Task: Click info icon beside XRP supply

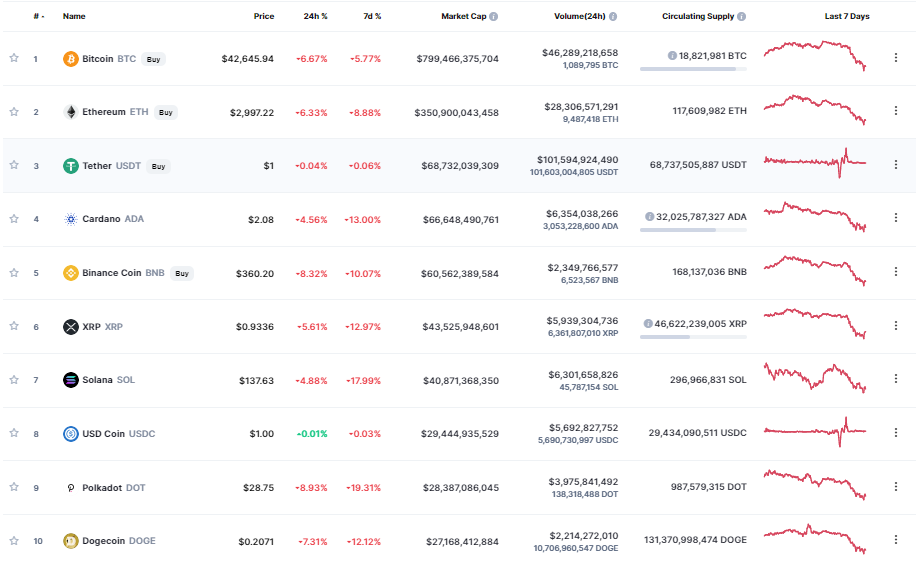Action: click(648, 323)
